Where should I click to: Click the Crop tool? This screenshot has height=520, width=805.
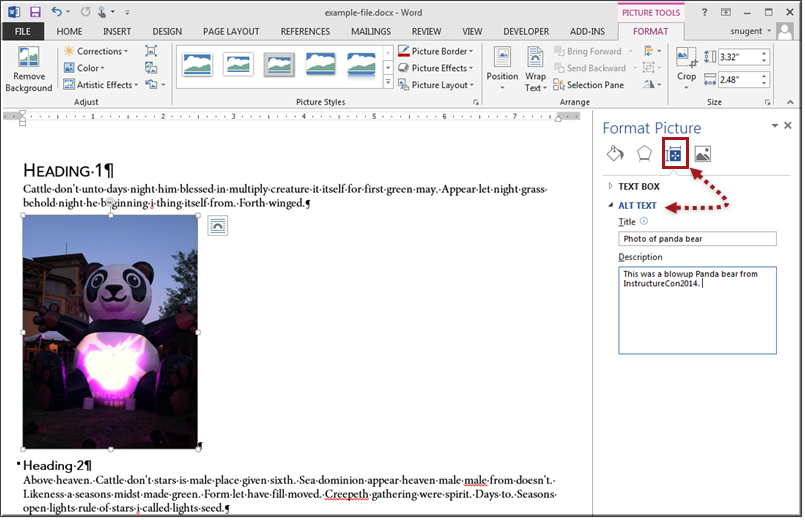pyautogui.click(x=686, y=68)
